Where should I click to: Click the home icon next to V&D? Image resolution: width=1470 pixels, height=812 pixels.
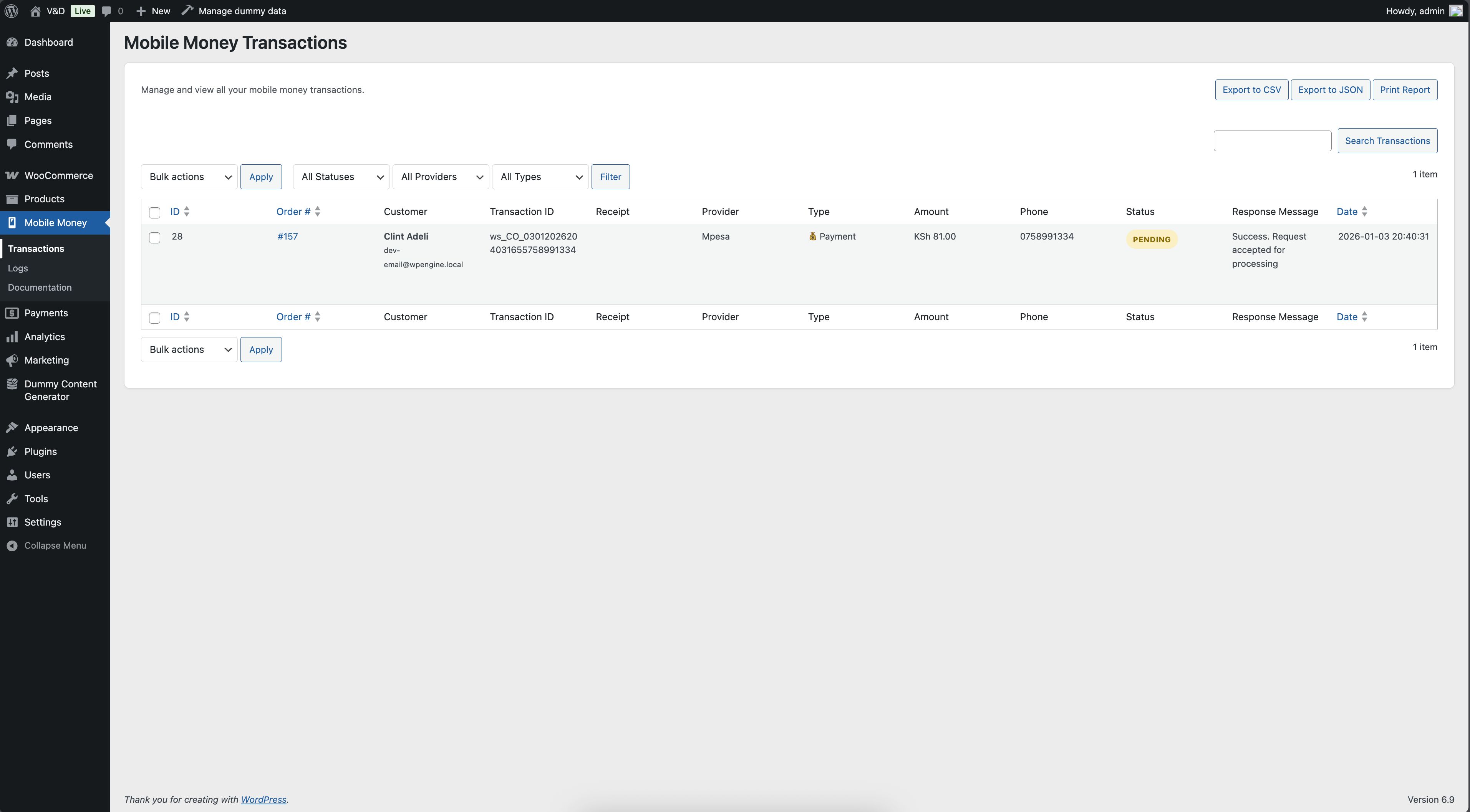point(35,11)
